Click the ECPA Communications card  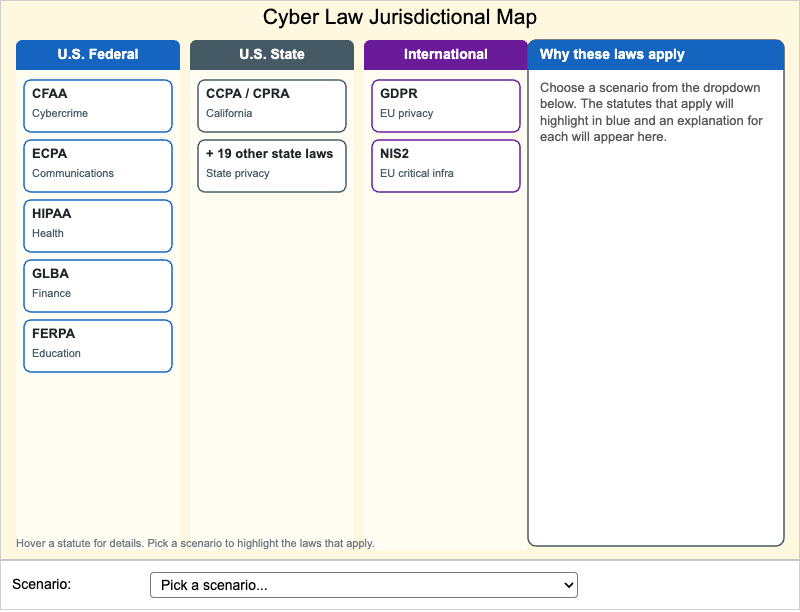pyautogui.click(x=98, y=166)
